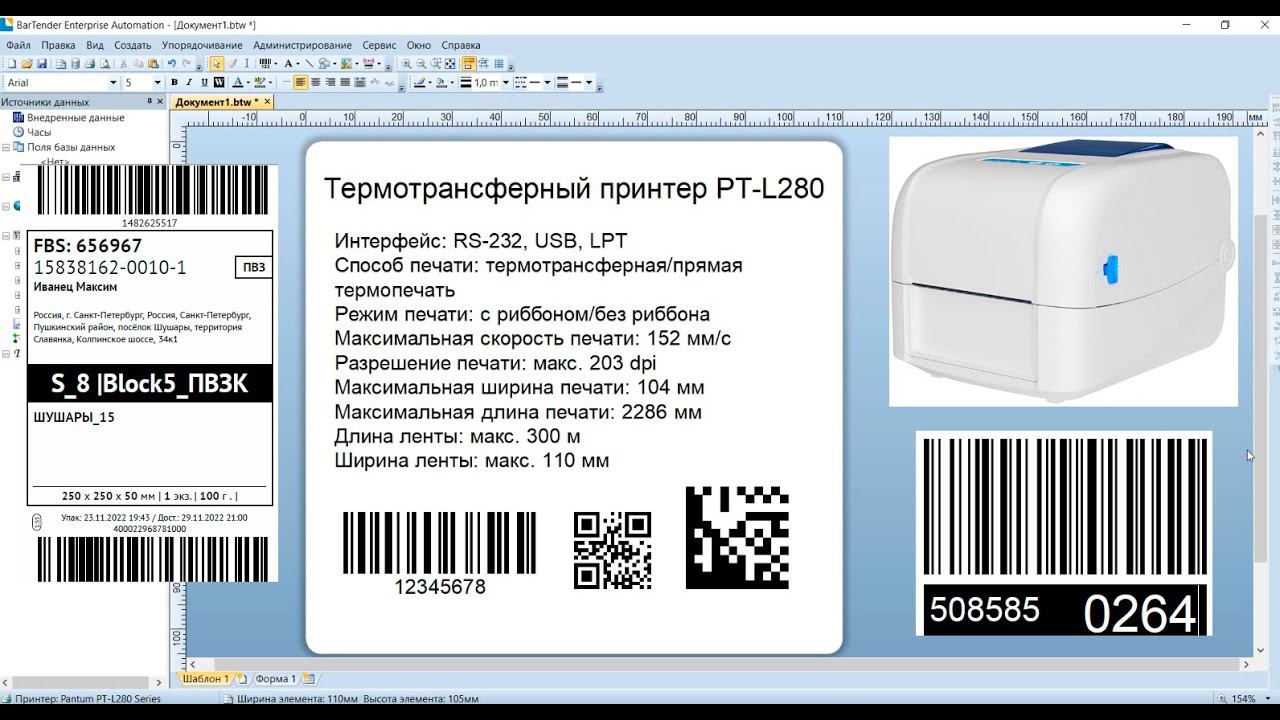The image size is (1280, 720).
Task: Cut selection with the scissors icon
Action: click(123, 63)
